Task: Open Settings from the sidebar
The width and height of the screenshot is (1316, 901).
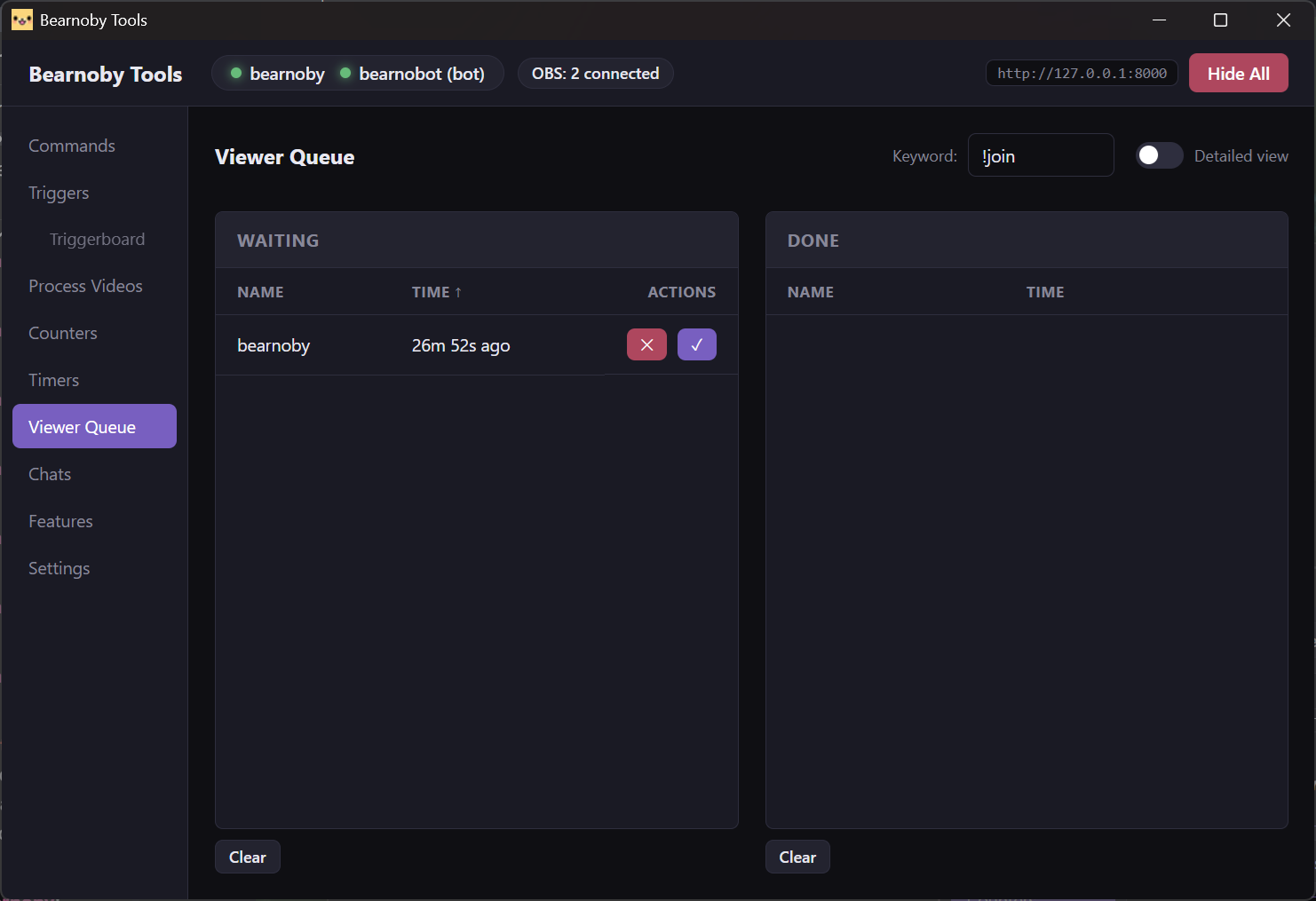Action: (x=59, y=568)
